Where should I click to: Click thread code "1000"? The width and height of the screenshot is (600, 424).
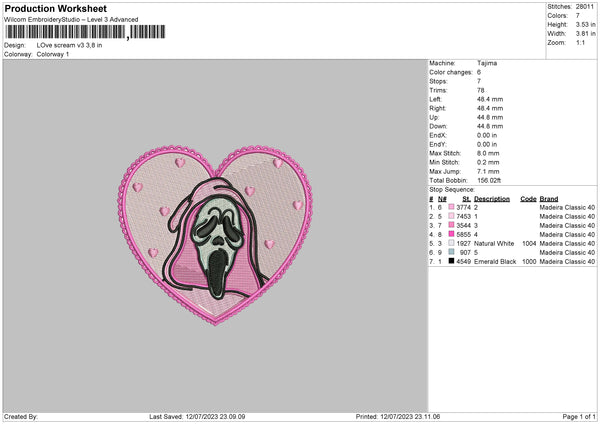coord(529,261)
